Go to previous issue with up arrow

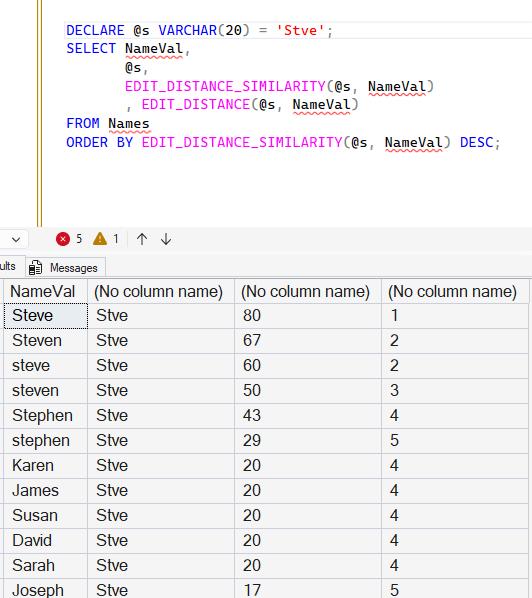(x=142, y=239)
